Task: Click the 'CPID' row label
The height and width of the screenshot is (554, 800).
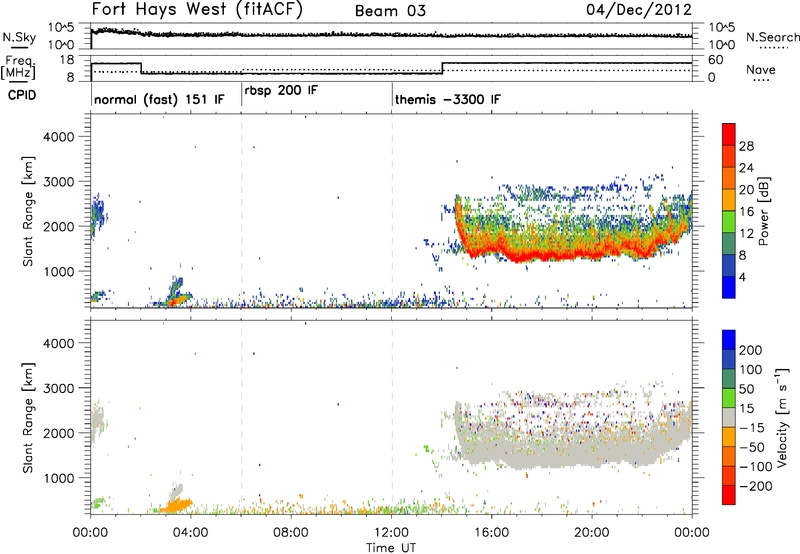Action: [21, 95]
